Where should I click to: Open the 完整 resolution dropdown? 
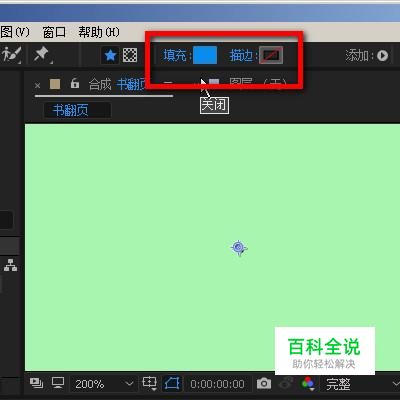[x=361, y=384]
